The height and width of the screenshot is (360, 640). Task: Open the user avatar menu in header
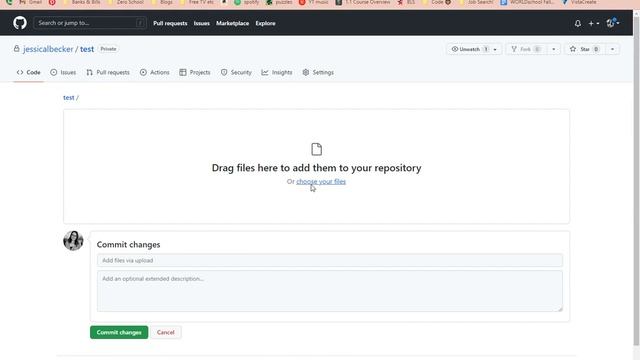pyautogui.click(x=613, y=23)
